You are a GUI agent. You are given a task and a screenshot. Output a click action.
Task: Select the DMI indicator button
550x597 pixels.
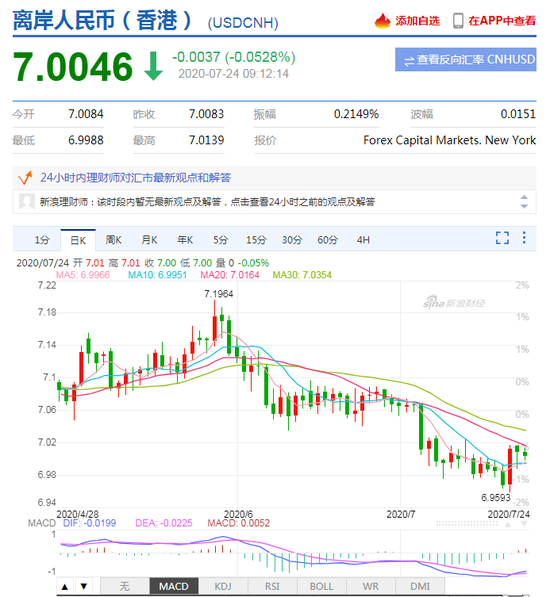coord(420,586)
